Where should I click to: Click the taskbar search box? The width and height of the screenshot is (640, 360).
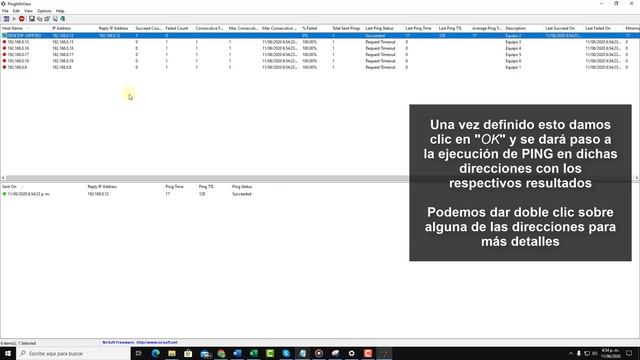pos(73,353)
